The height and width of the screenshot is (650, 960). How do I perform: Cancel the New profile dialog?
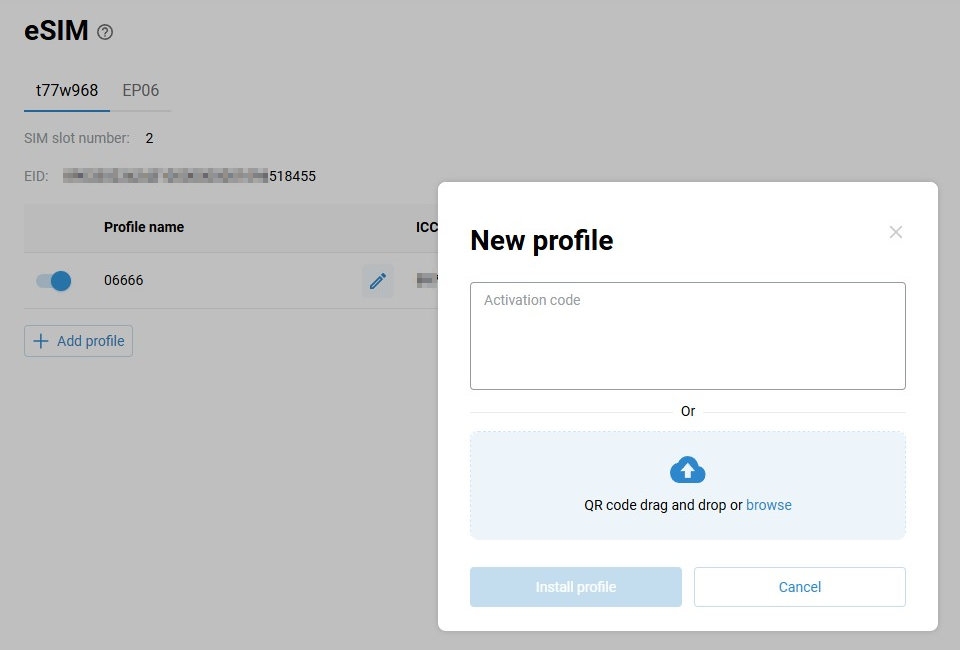(800, 587)
